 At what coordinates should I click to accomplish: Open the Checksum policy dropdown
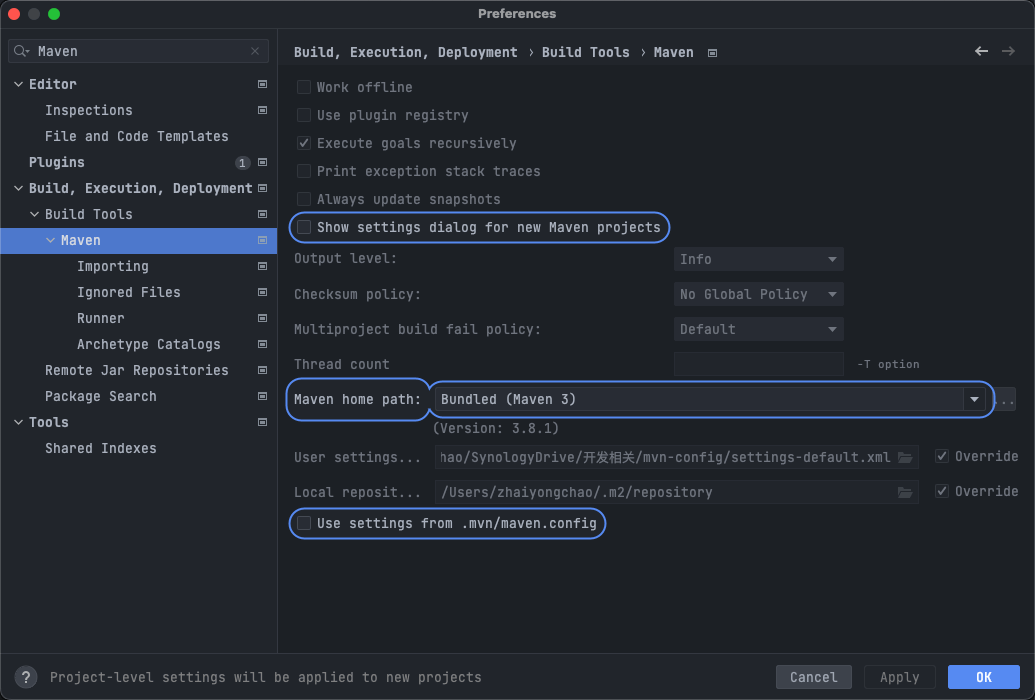[758, 294]
